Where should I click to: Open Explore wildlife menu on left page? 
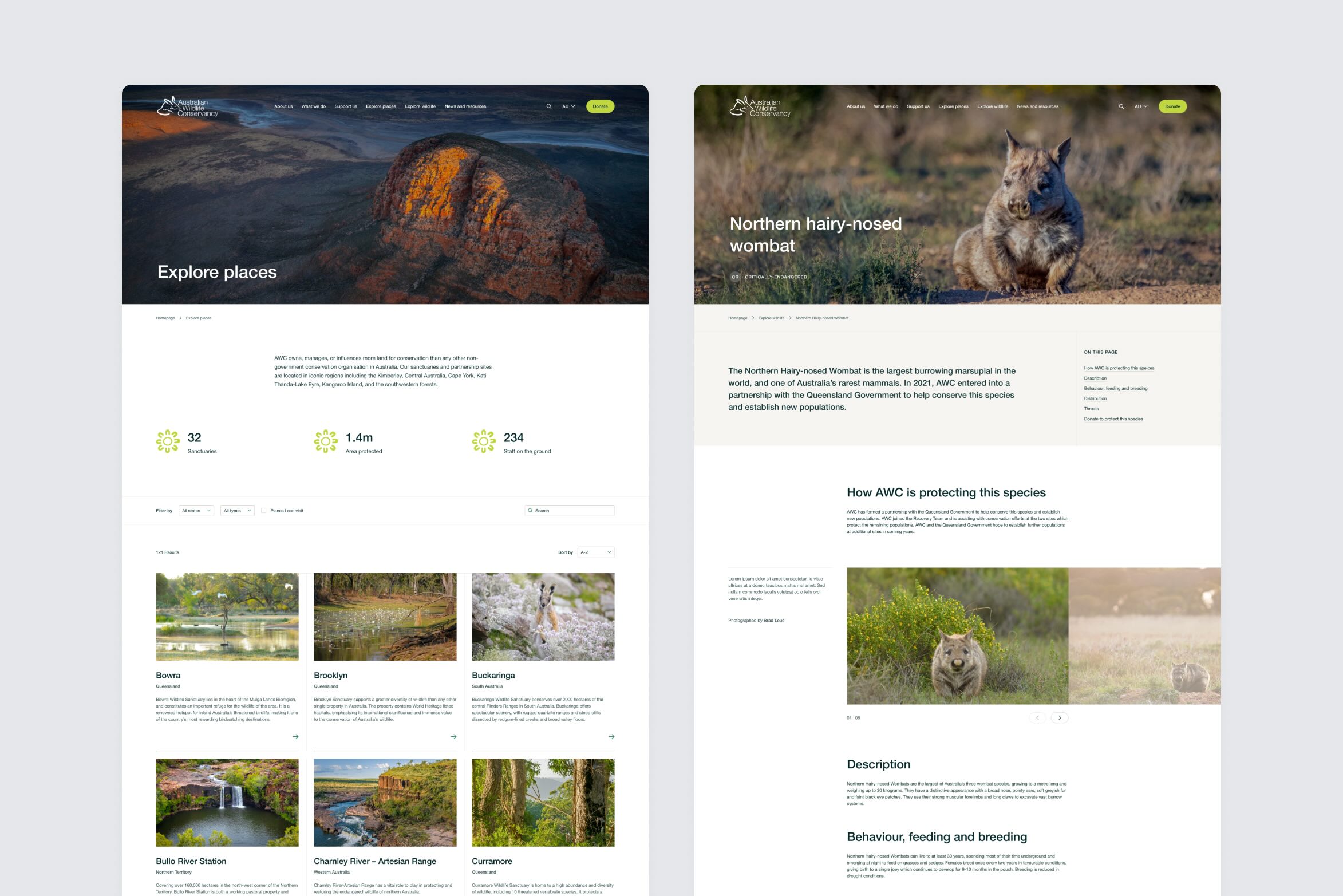[x=420, y=106]
